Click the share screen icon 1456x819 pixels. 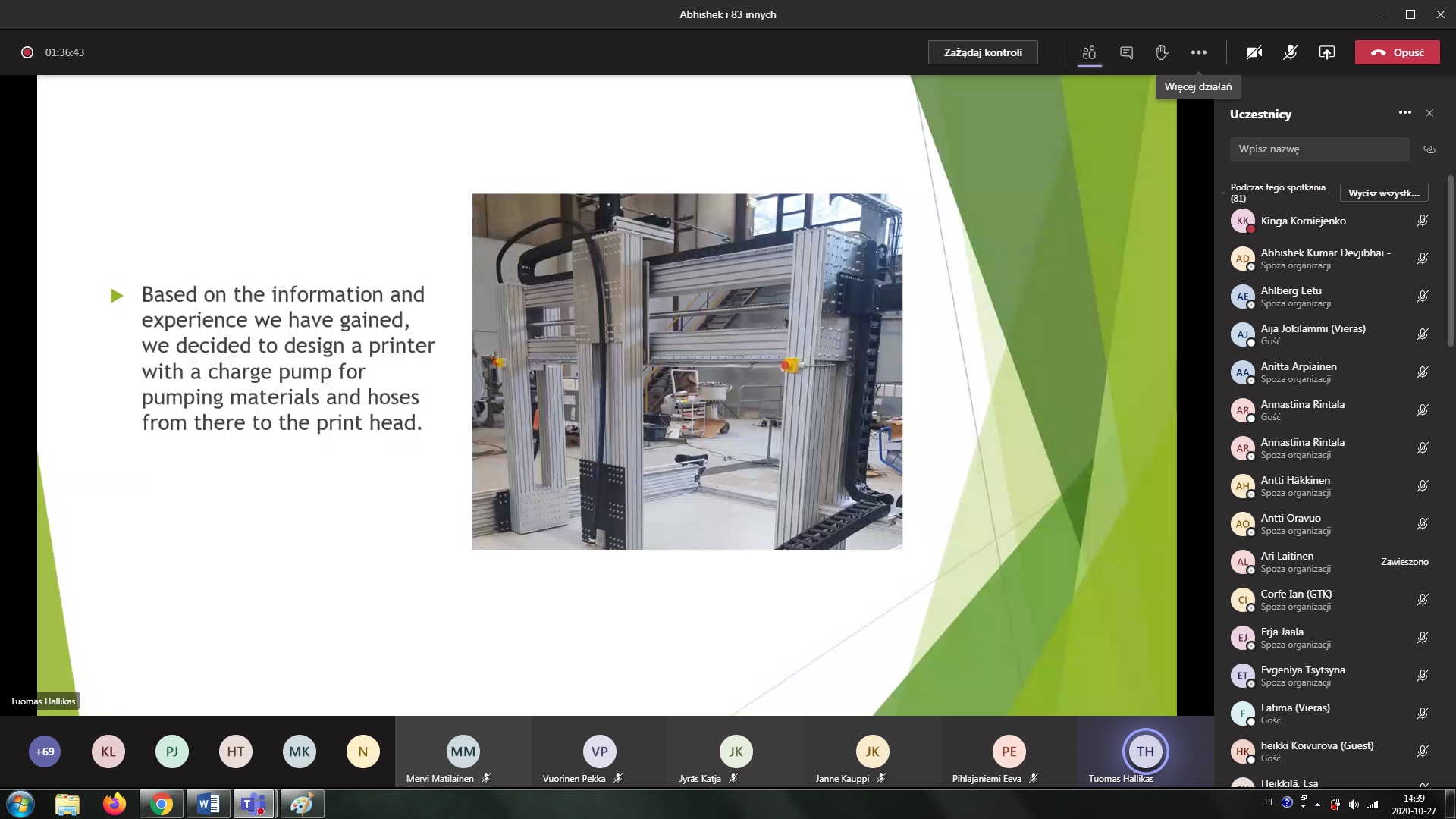(x=1326, y=52)
